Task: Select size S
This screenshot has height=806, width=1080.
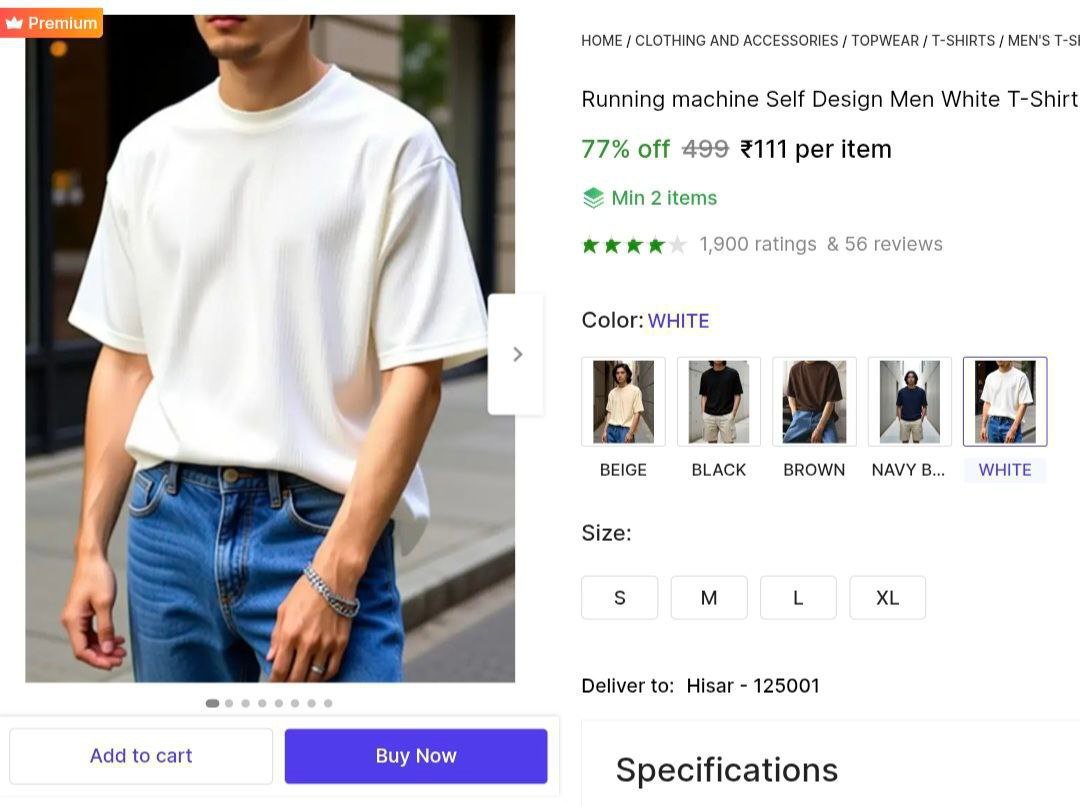Action: click(x=619, y=598)
